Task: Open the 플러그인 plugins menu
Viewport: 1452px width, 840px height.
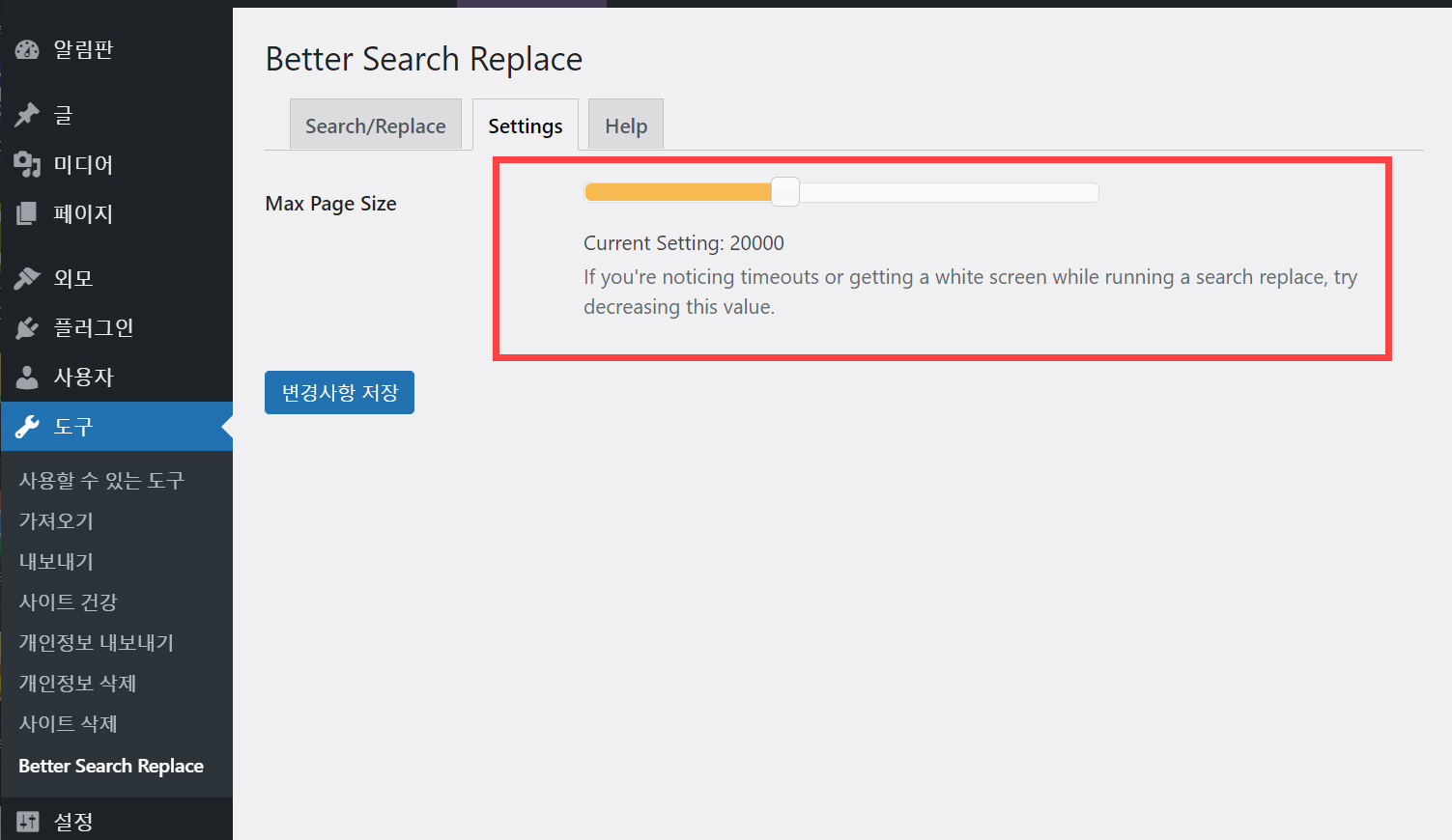Action: click(x=116, y=327)
